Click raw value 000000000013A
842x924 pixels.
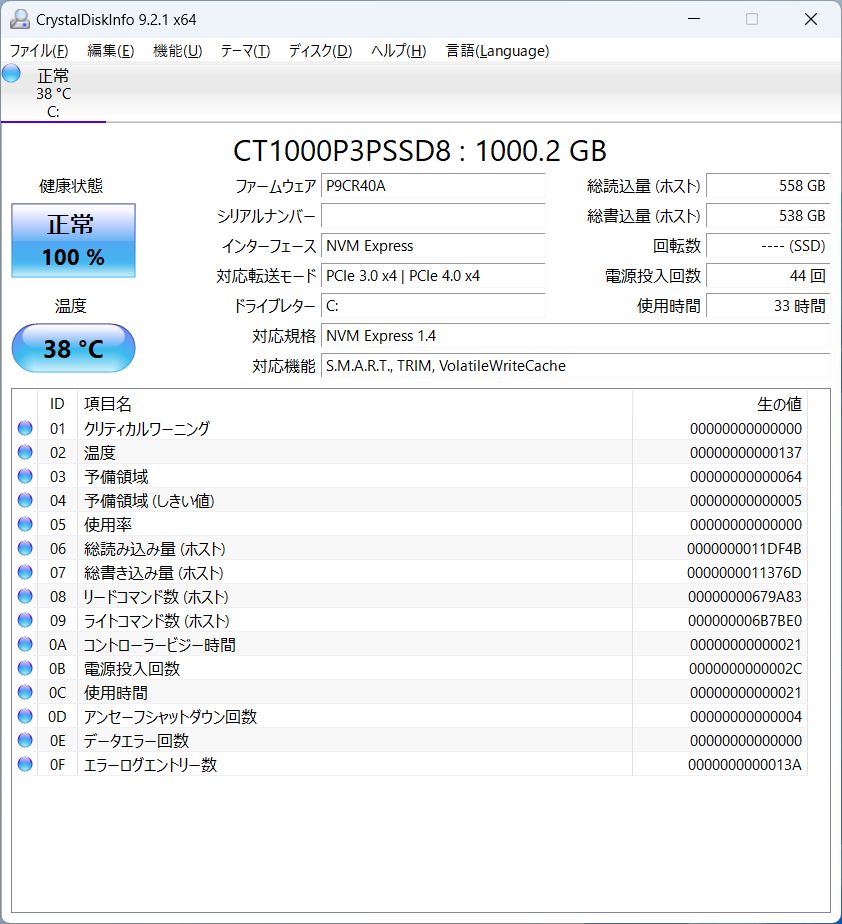[x=745, y=765]
